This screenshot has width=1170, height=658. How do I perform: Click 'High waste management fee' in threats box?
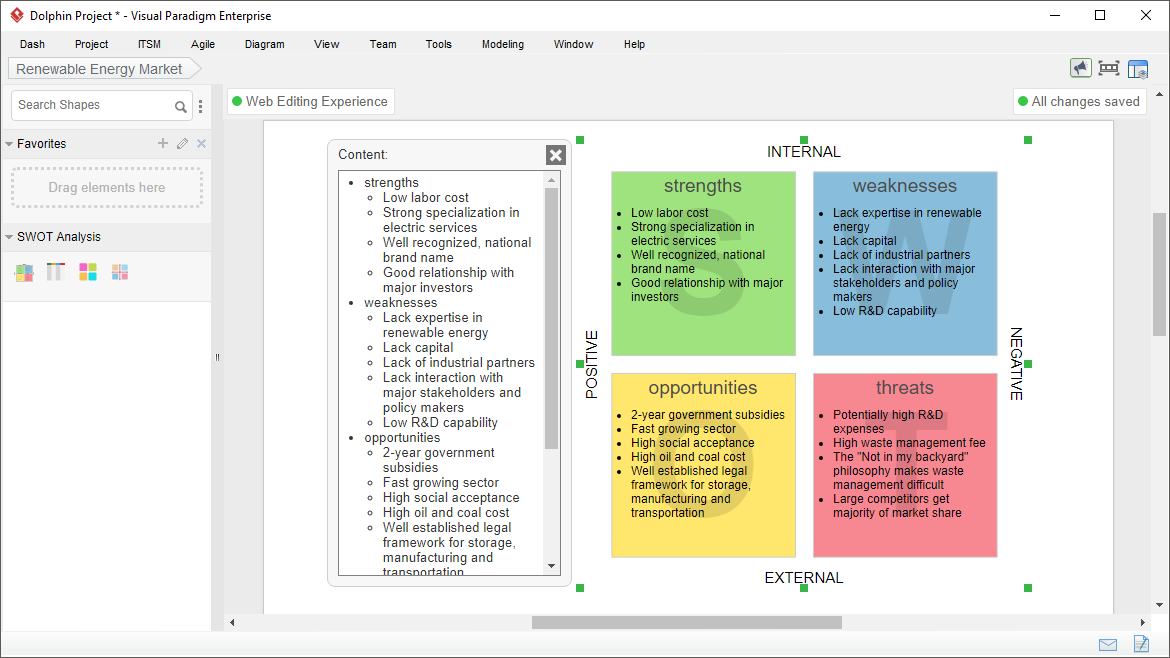pyautogui.click(x=909, y=442)
